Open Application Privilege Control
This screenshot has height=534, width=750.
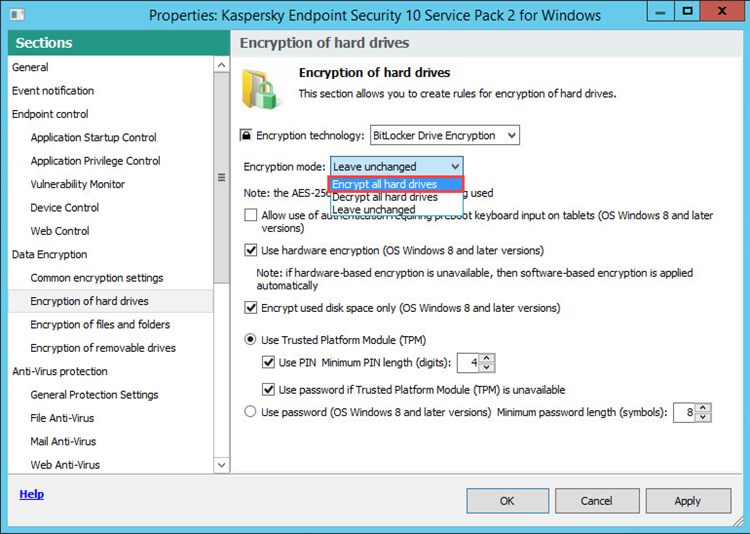(x=110, y=161)
